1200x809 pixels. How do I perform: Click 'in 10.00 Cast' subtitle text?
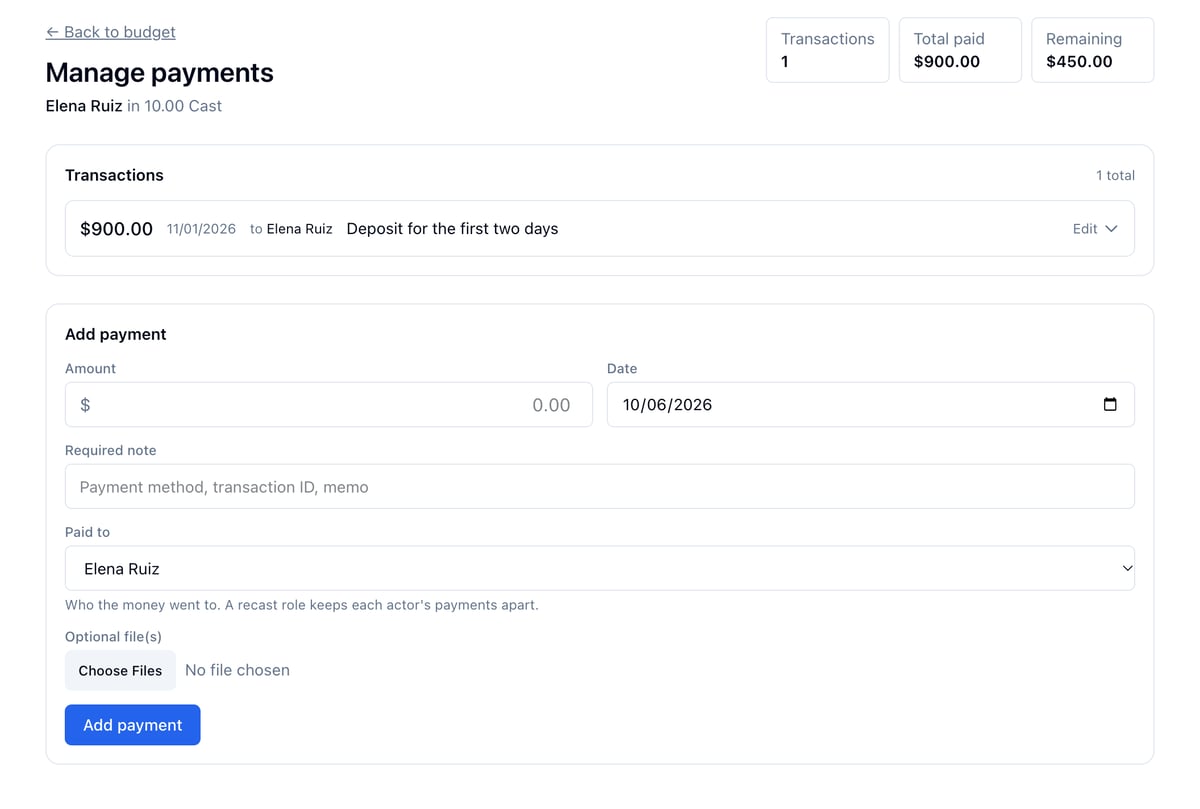(174, 106)
